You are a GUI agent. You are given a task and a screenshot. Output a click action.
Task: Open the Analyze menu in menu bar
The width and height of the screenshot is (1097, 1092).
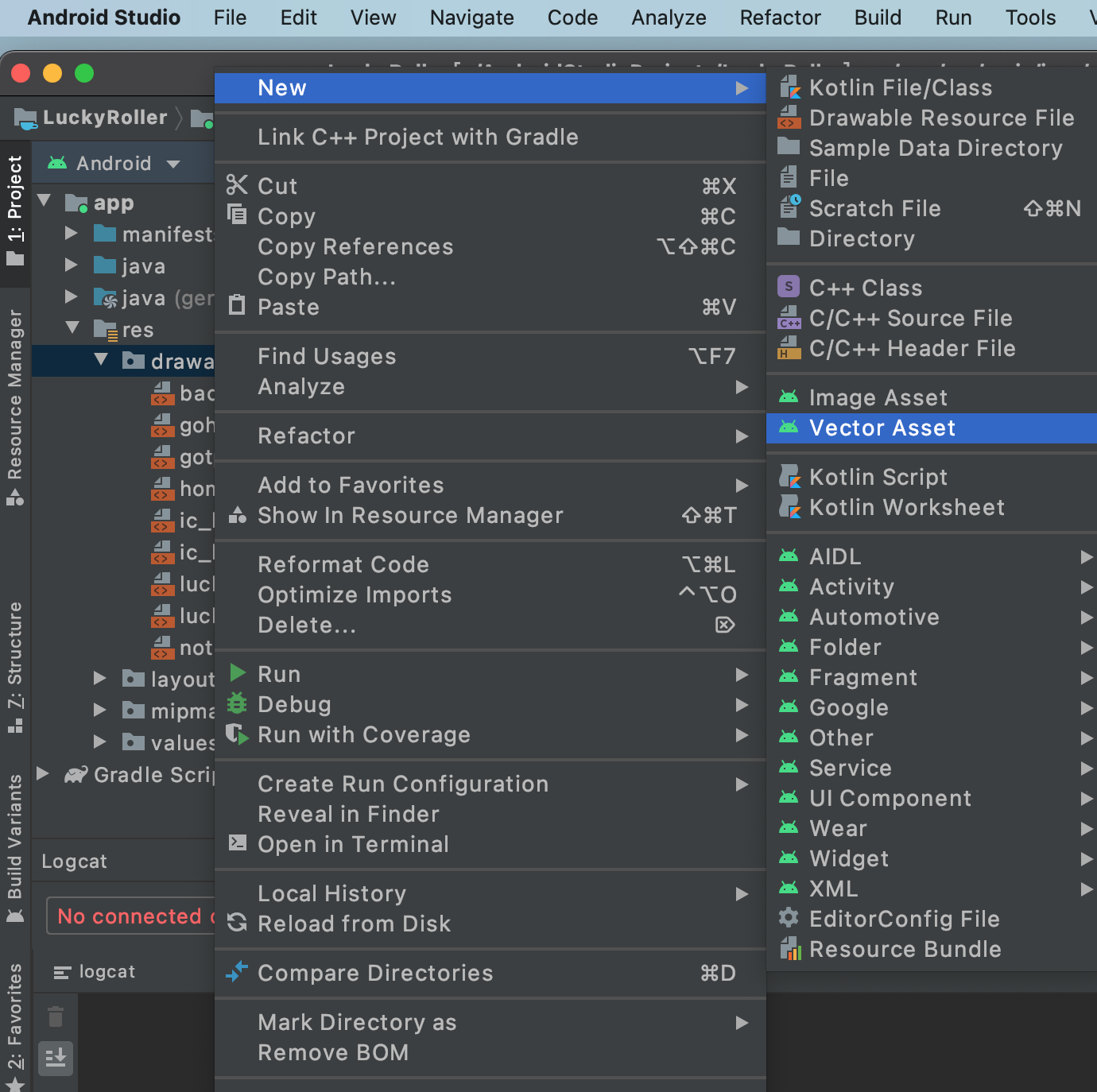pos(669,17)
